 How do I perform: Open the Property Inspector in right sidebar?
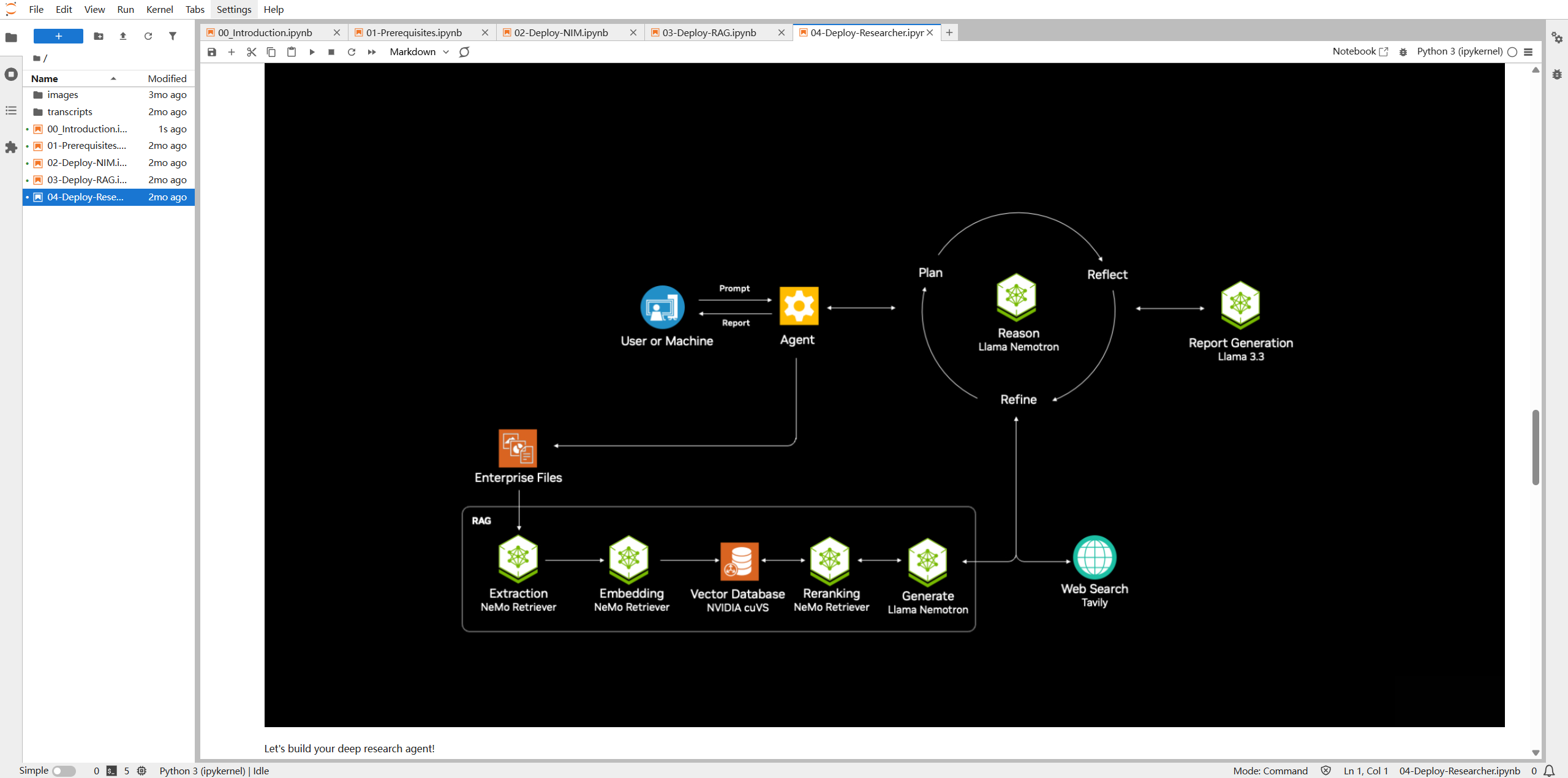[1557, 37]
